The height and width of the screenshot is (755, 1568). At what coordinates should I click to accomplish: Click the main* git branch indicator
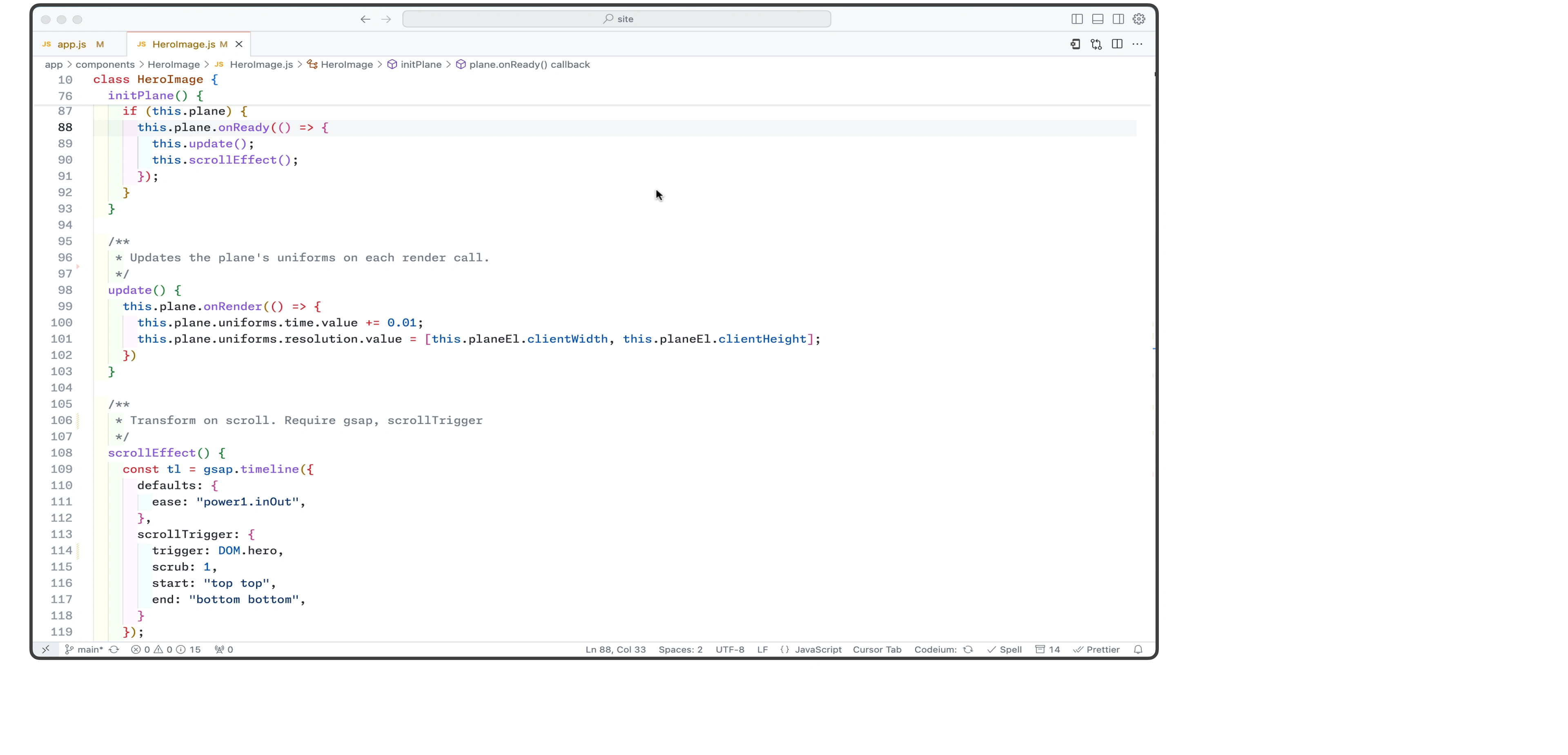pos(85,649)
